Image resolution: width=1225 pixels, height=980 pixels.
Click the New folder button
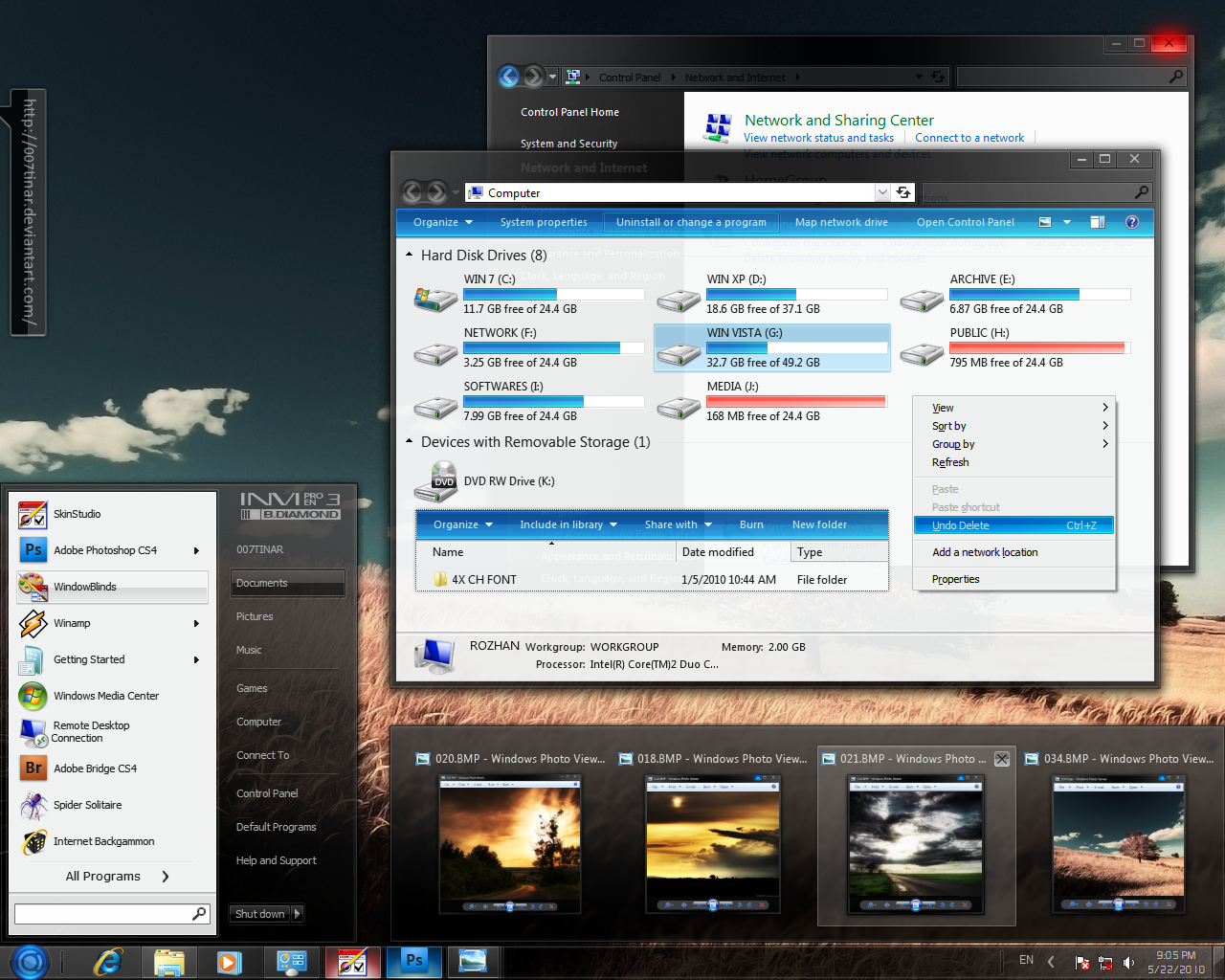tap(819, 524)
